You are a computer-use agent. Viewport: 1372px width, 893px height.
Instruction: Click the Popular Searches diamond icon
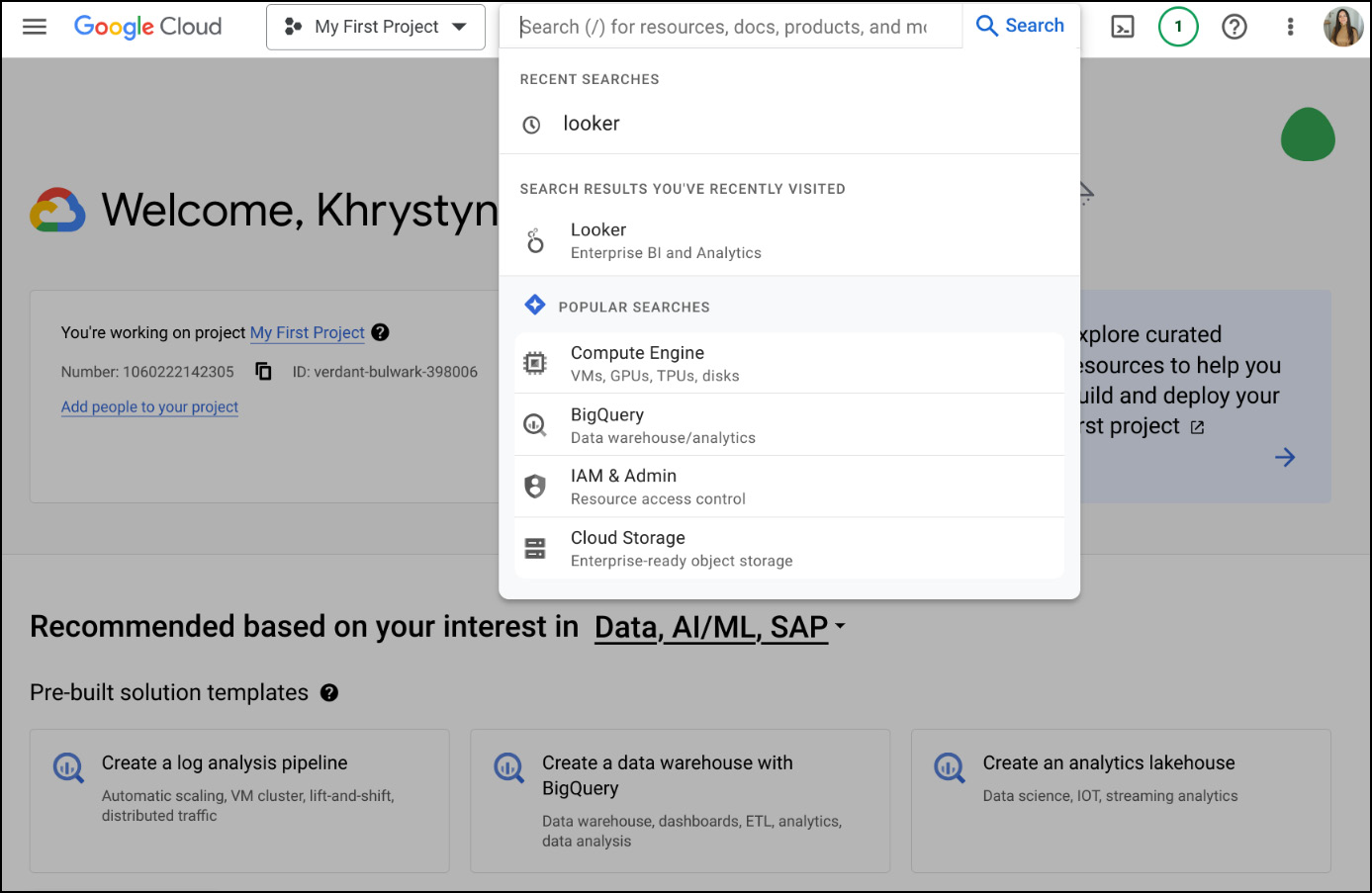[x=535, y=305]
